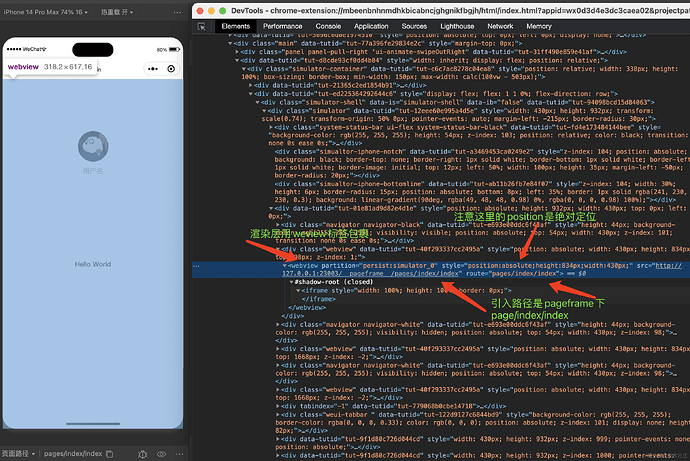The width and height of the screenshot is (690, 461).
Task: Activate the inspect element picker in DevTools
Action: click(202, 26)
